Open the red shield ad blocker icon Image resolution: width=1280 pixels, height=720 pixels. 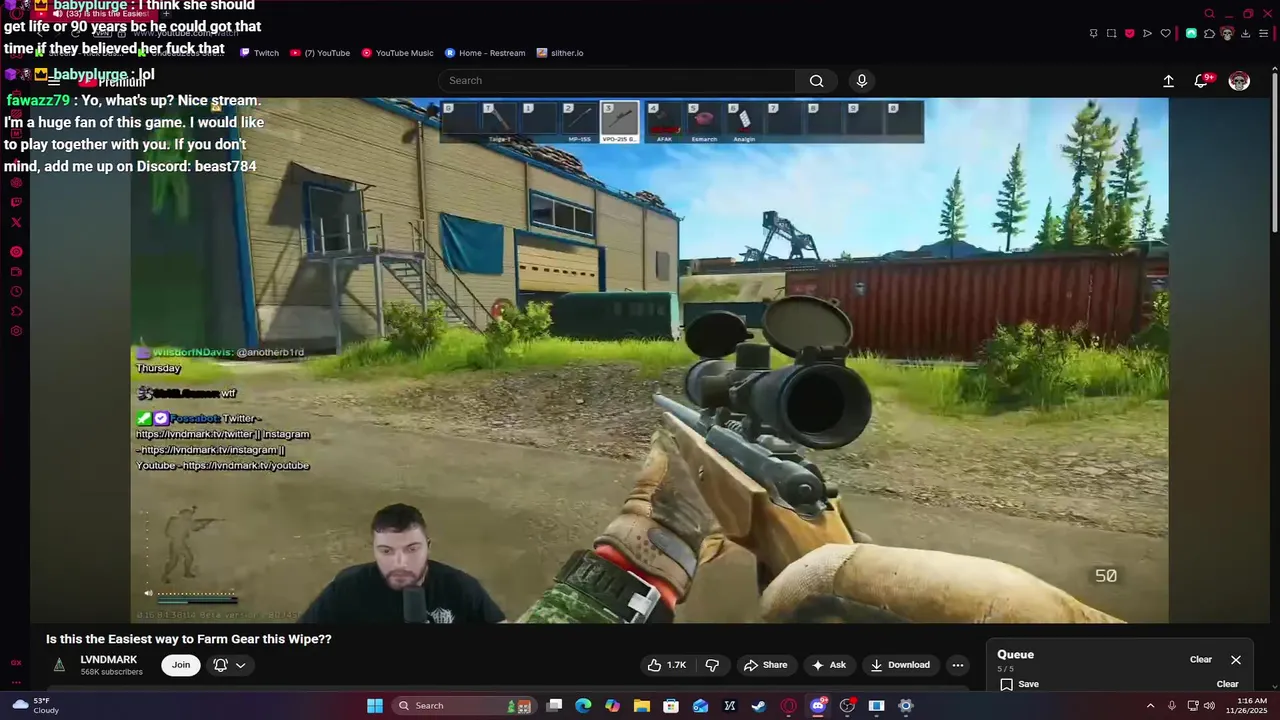[1129, 33]
